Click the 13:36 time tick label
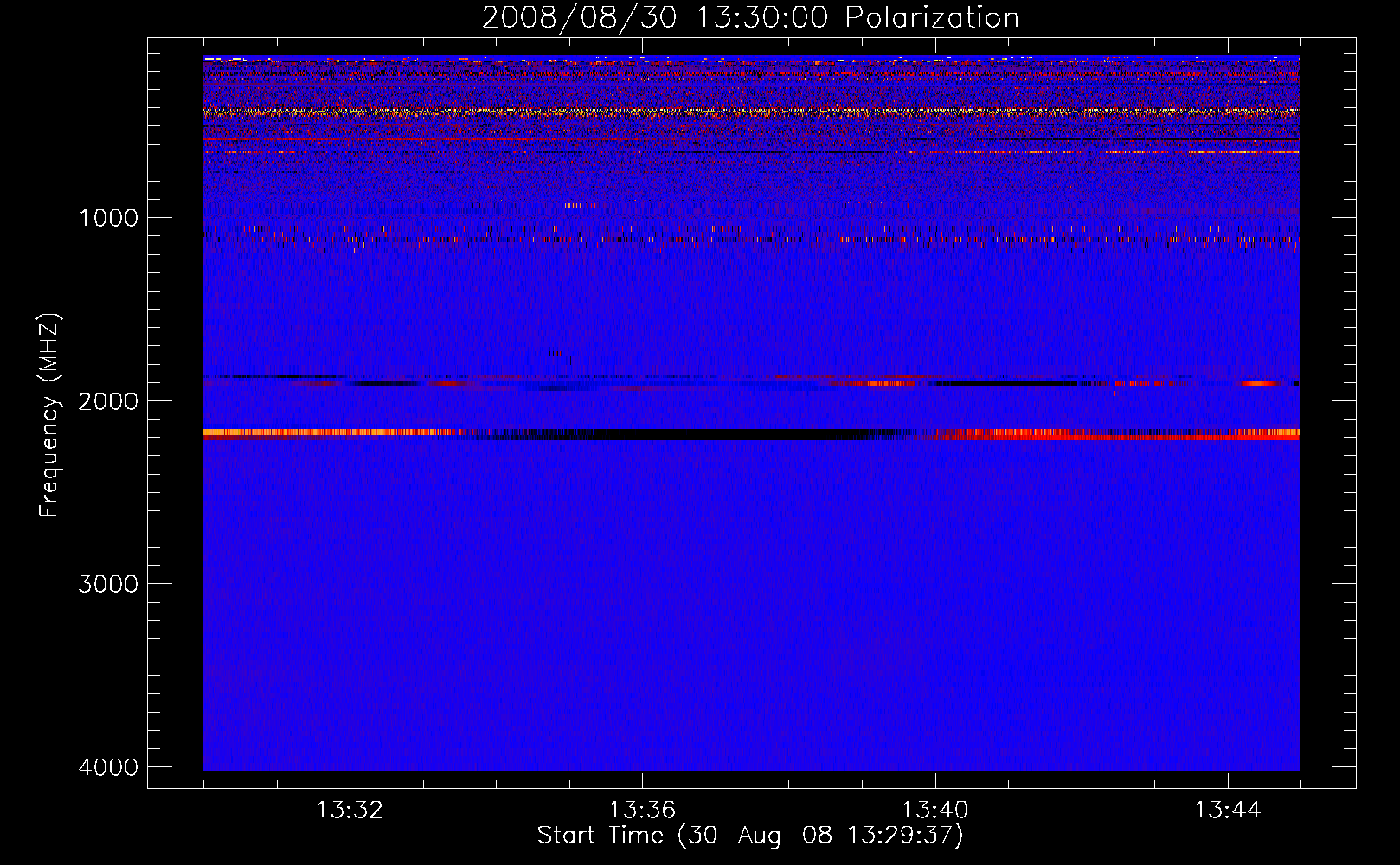Viewport: 1400px width, 865px height. click(642, 811)
